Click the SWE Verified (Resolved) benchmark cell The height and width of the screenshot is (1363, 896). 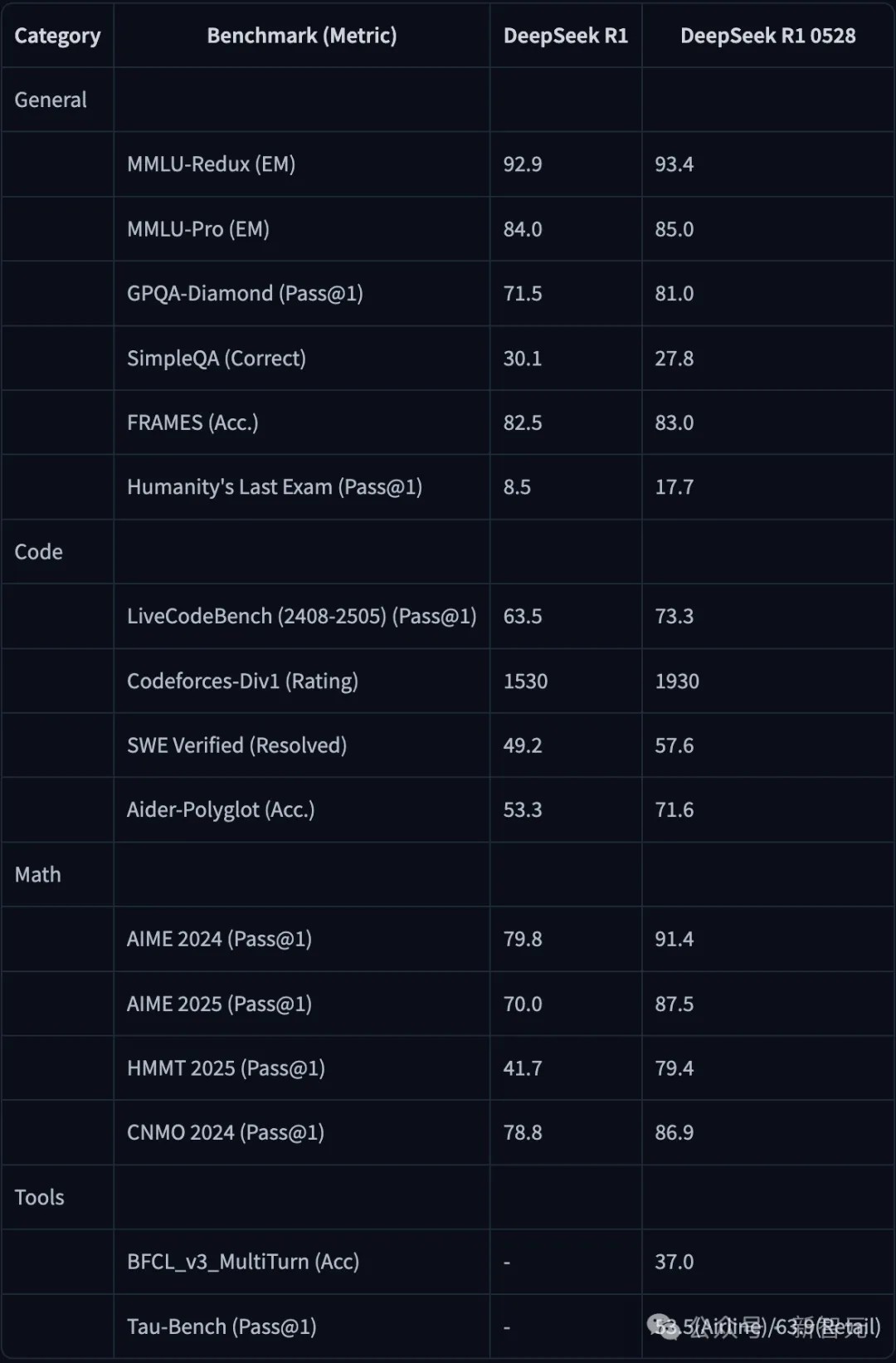[236, 745]
